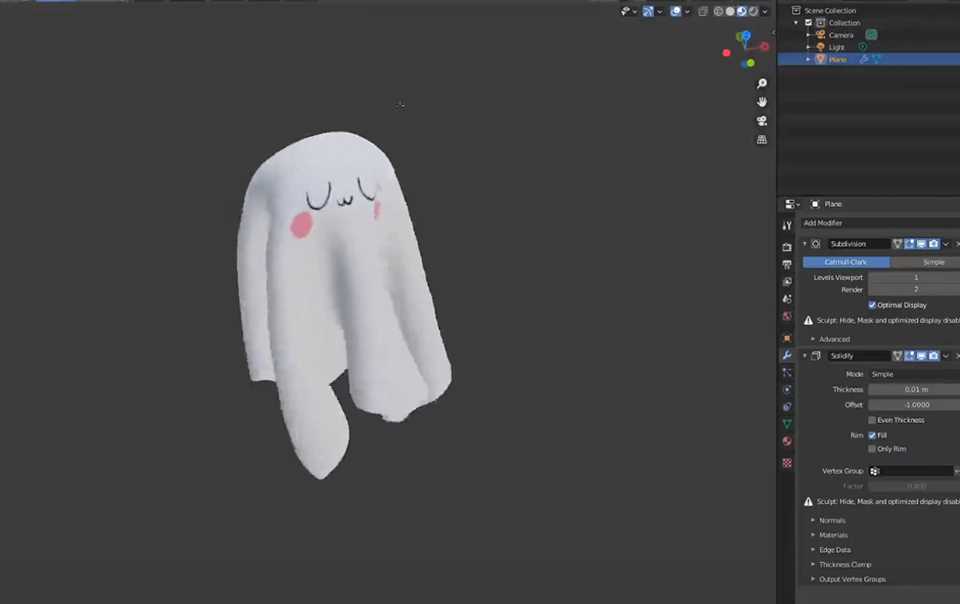This screenshot has height=604, width=960.
Task: Toggle Optimal Display checkbox
Action: 872,305
